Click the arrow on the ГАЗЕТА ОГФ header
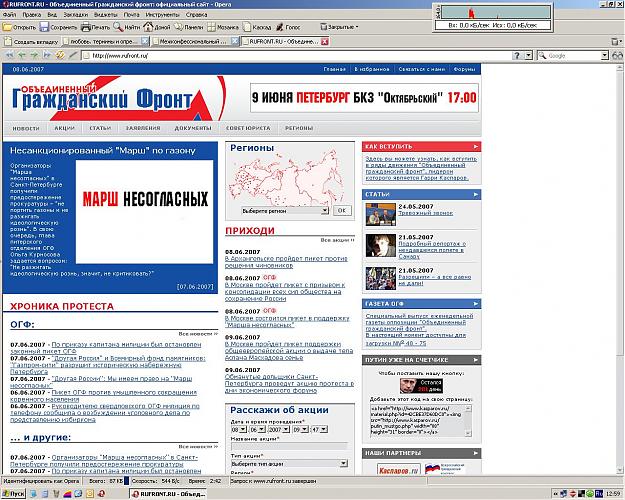 coord(476,304)
